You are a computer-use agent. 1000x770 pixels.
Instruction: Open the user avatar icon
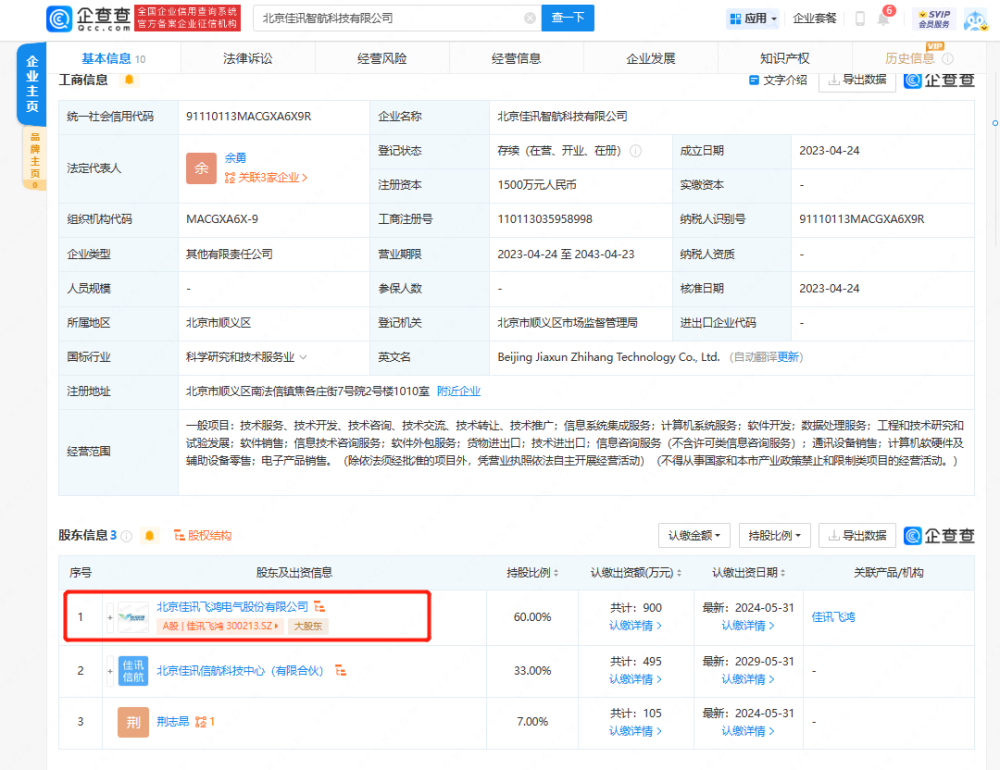tap(976, 20)
